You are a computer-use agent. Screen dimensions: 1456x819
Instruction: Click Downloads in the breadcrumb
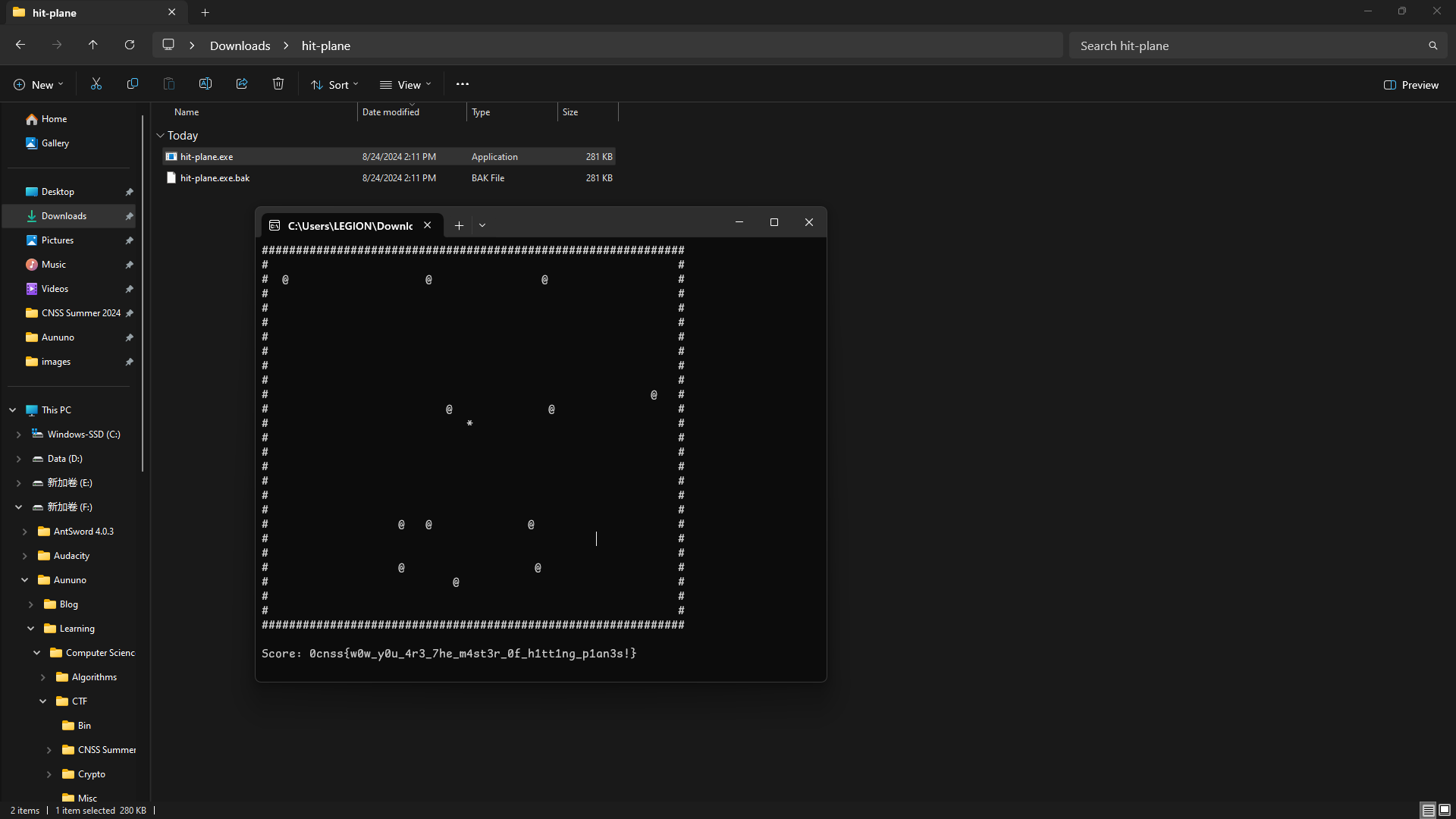click(x=240, y=45)
